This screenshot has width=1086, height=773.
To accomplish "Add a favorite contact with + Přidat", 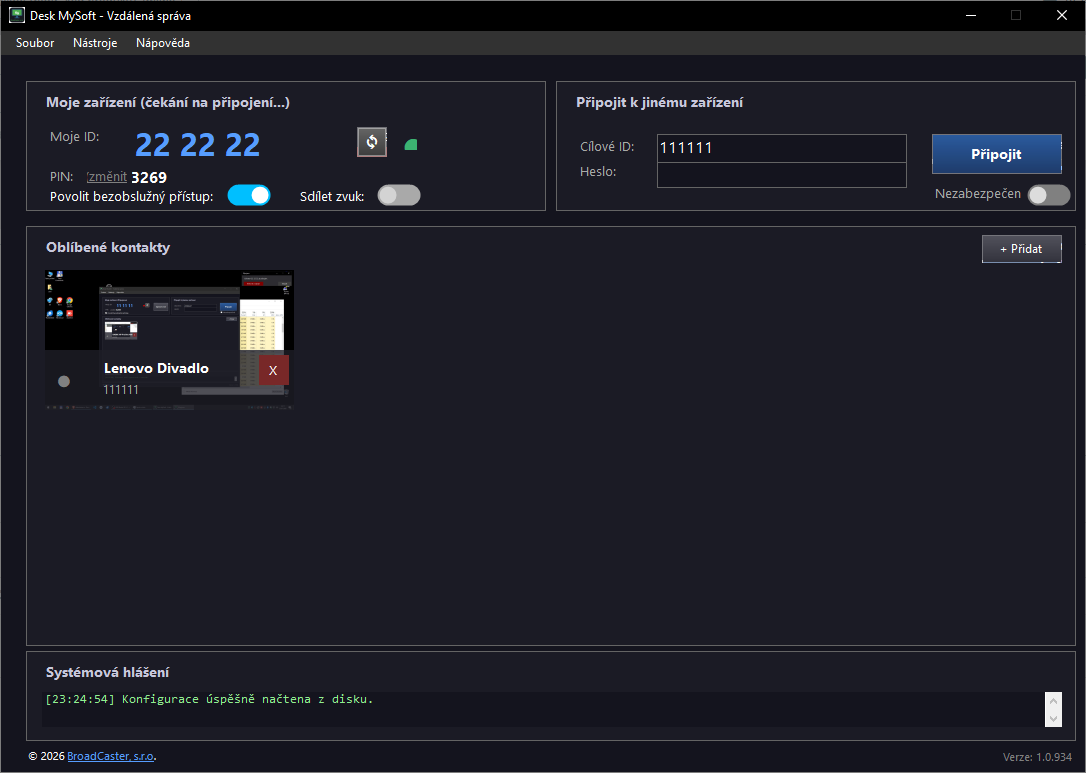I will 1022,249.
